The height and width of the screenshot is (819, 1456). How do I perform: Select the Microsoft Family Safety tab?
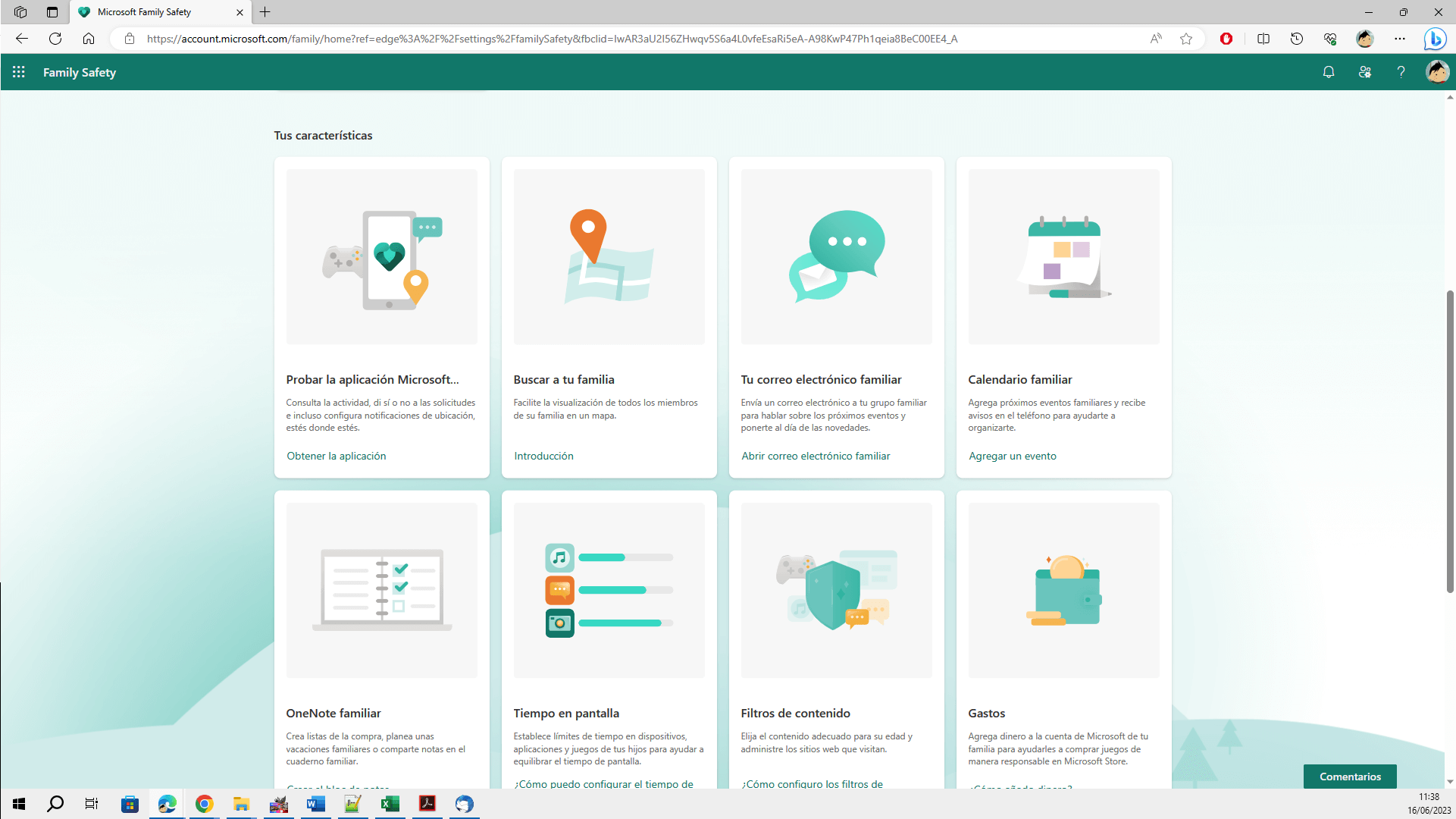[160, 12]
